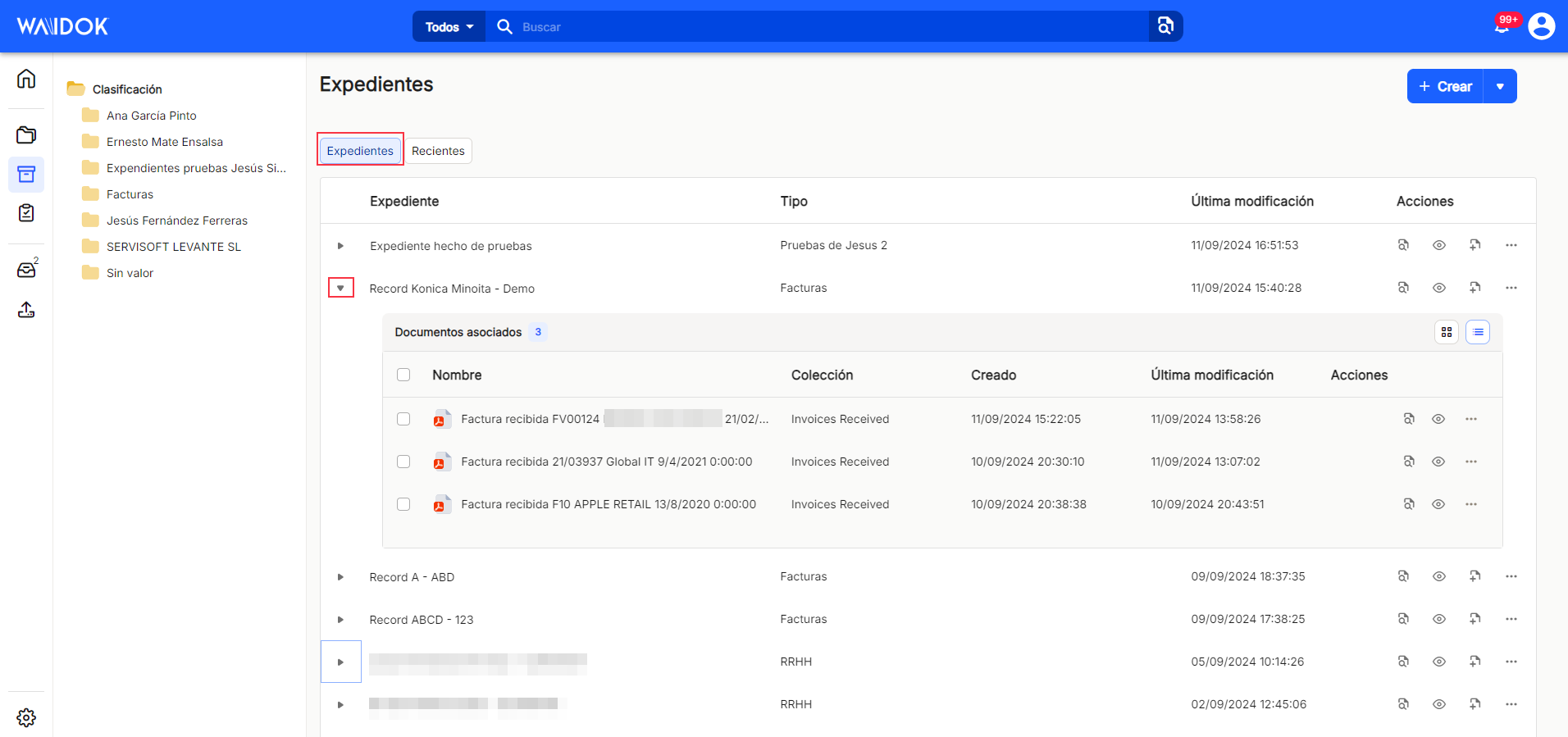Open the upload icon in sidebar
This screenshot has width=1568, height=737.
(26, 310)
